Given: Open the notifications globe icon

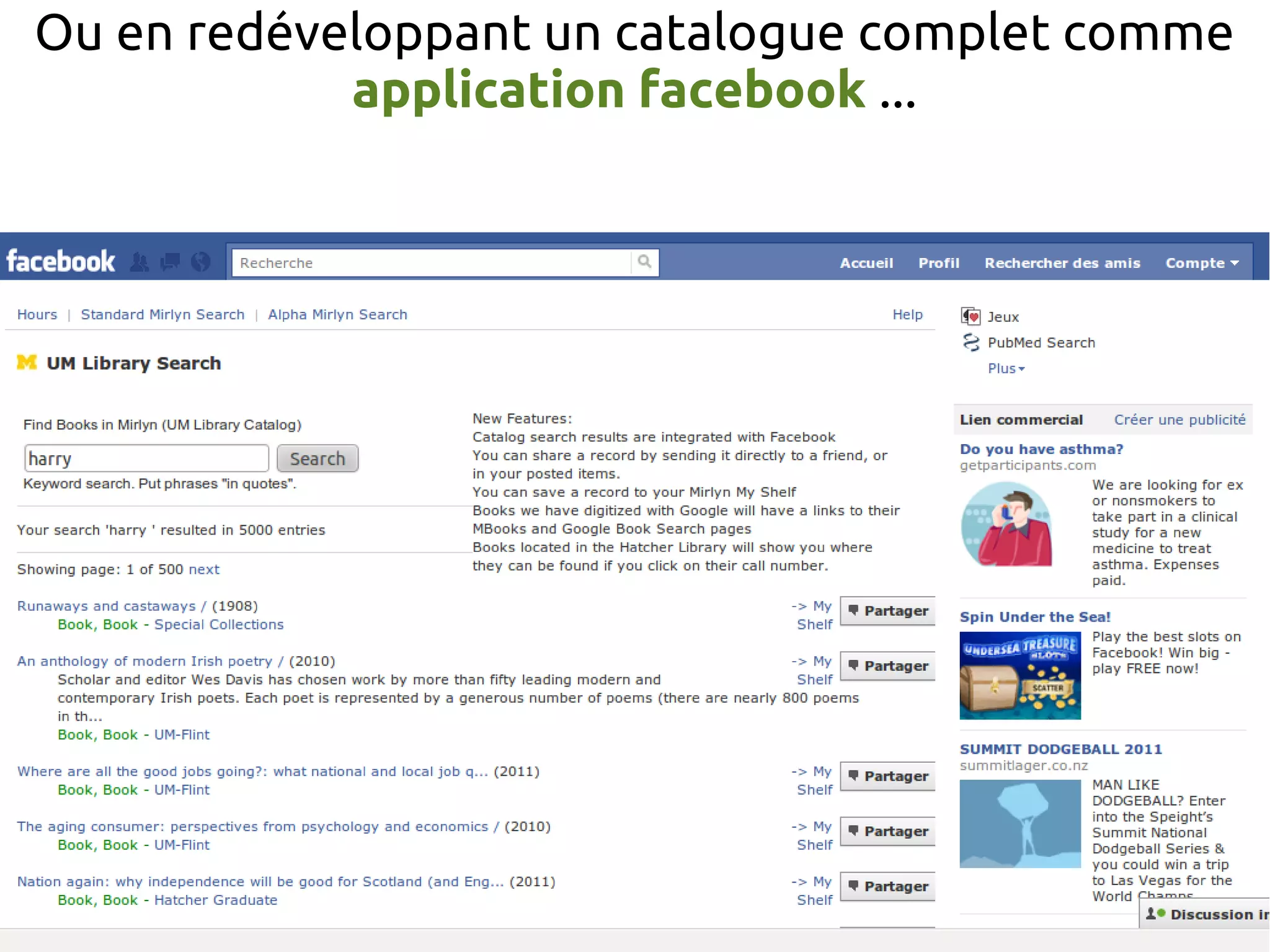Looking at the screenshot, I should click(x=200, y=262).
